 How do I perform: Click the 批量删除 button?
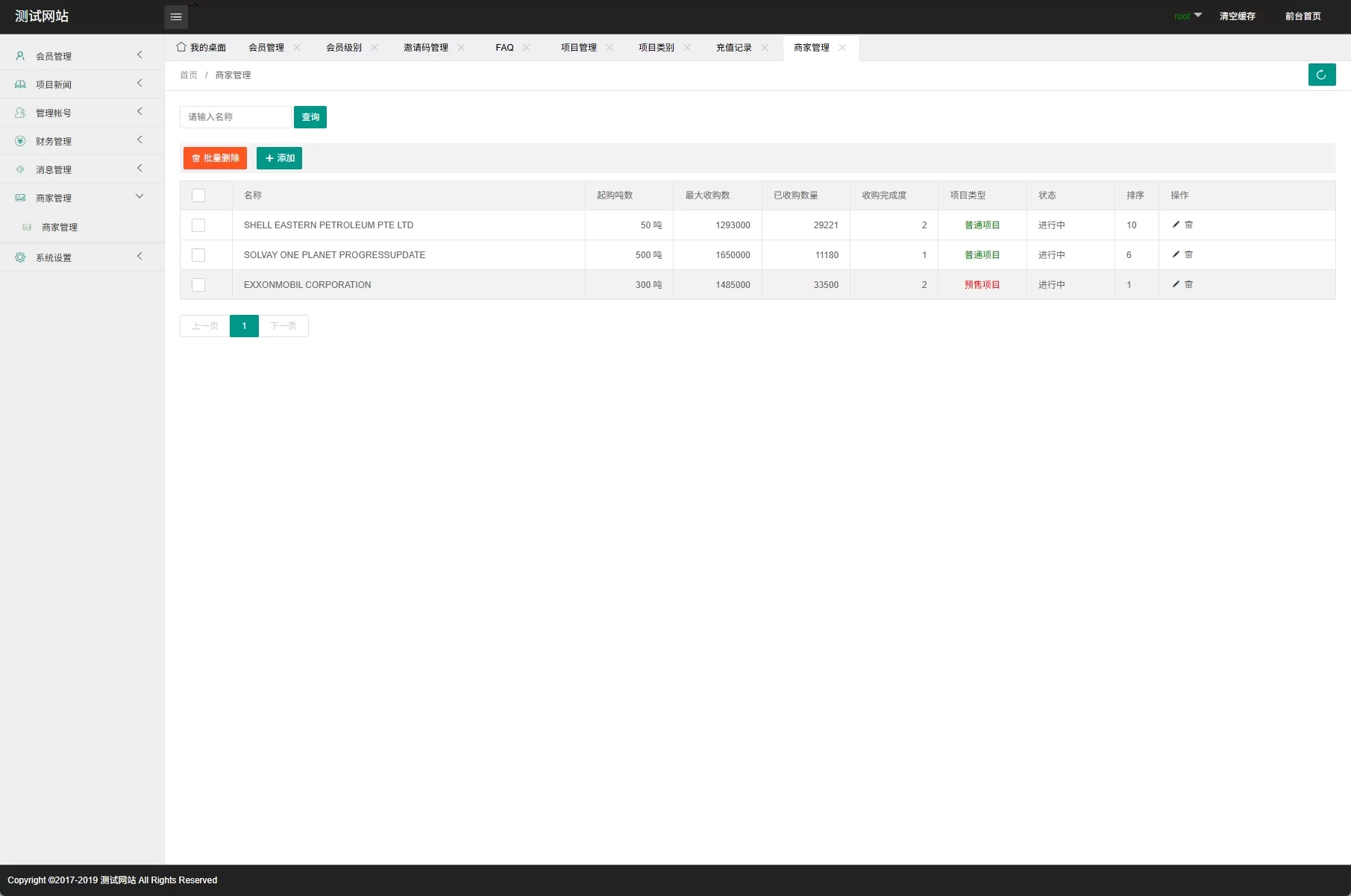pos(215,158)
